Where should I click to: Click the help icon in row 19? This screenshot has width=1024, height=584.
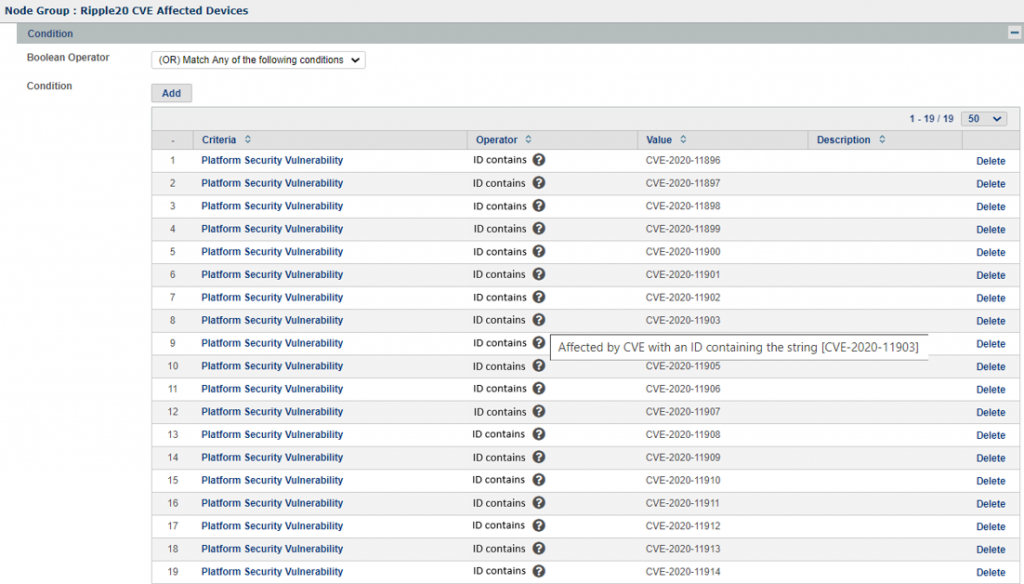(539, 571)
